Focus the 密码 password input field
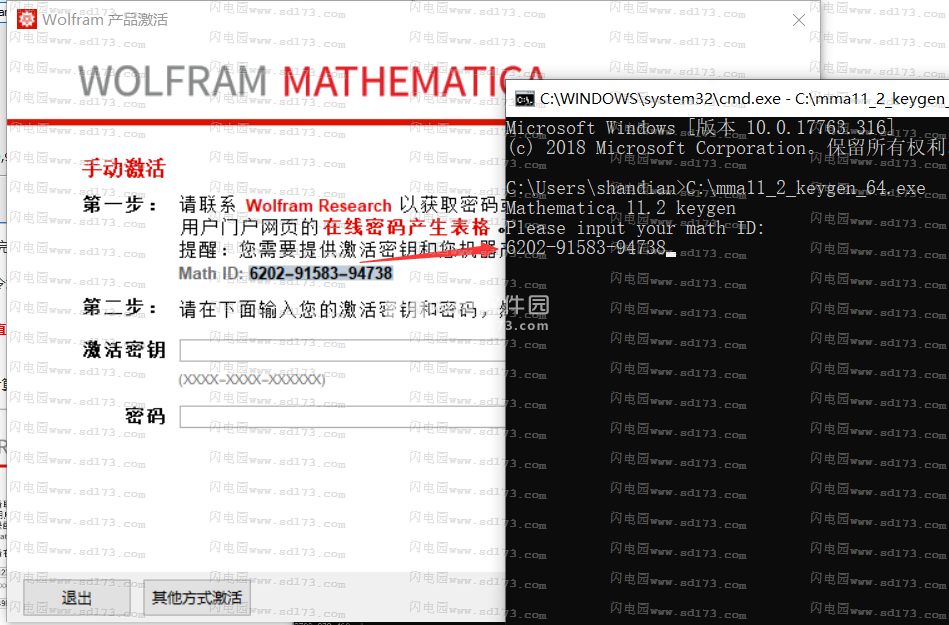This screenshot has height=625, width=949. [342, 417]
